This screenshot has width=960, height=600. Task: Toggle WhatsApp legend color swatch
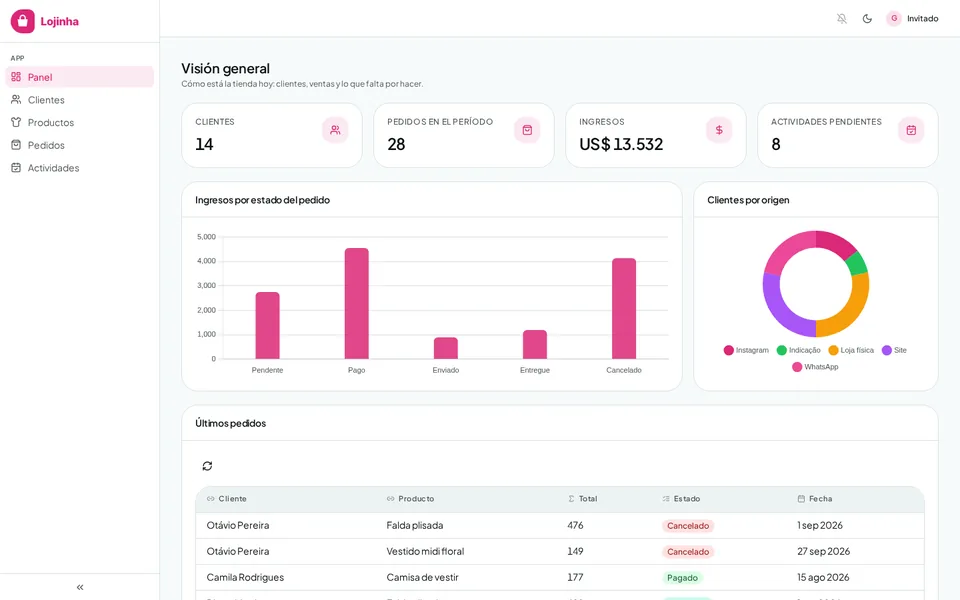(x=797, y=367)
